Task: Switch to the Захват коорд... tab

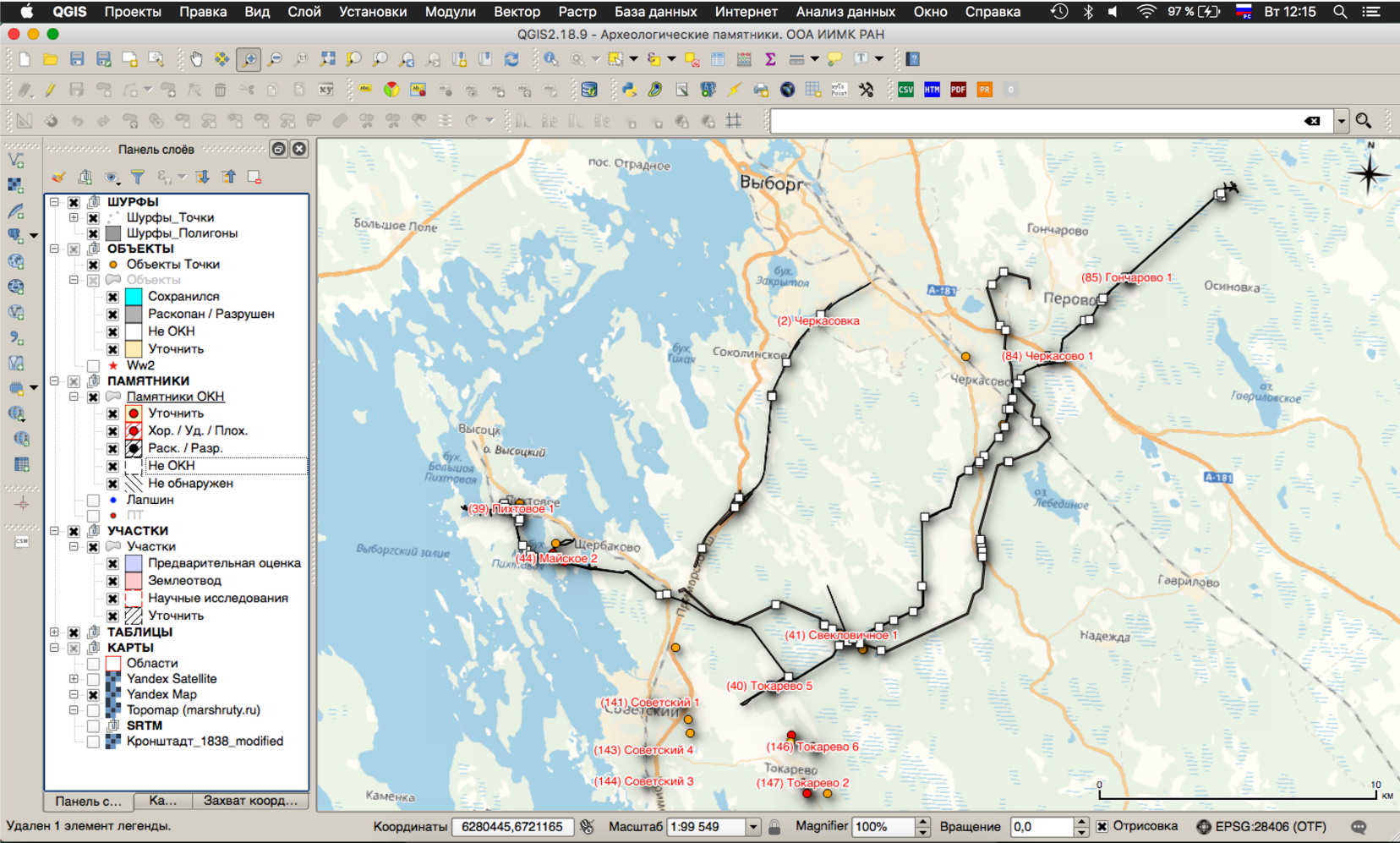Action: click(250, 801)
